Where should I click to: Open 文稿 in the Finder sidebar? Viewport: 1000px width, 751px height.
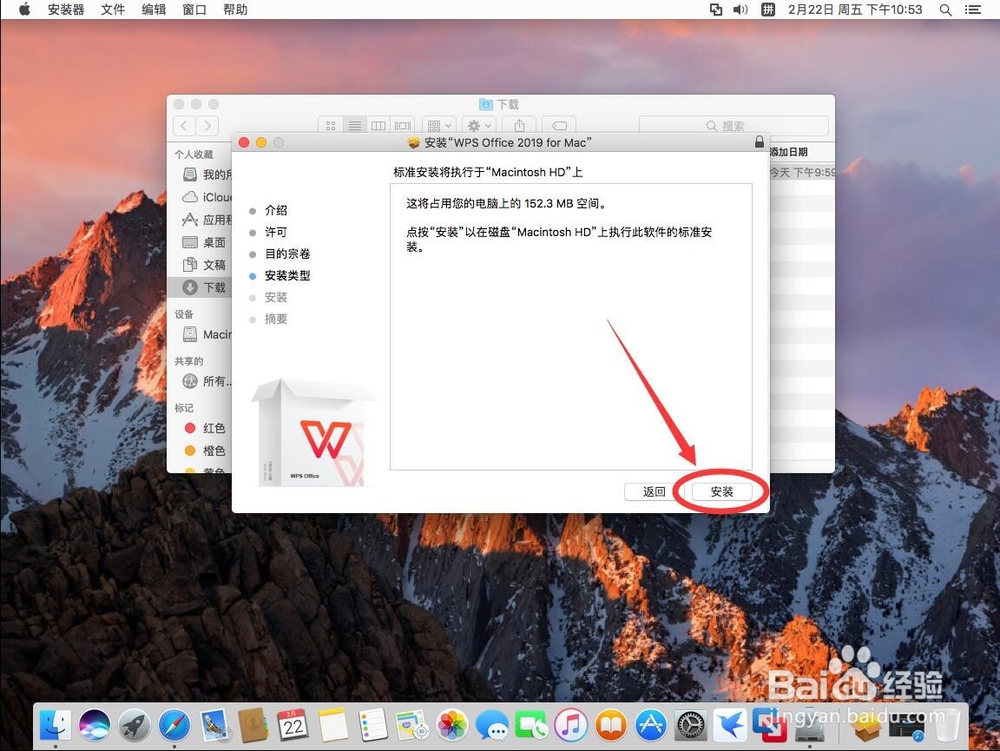tap(204, 265)
